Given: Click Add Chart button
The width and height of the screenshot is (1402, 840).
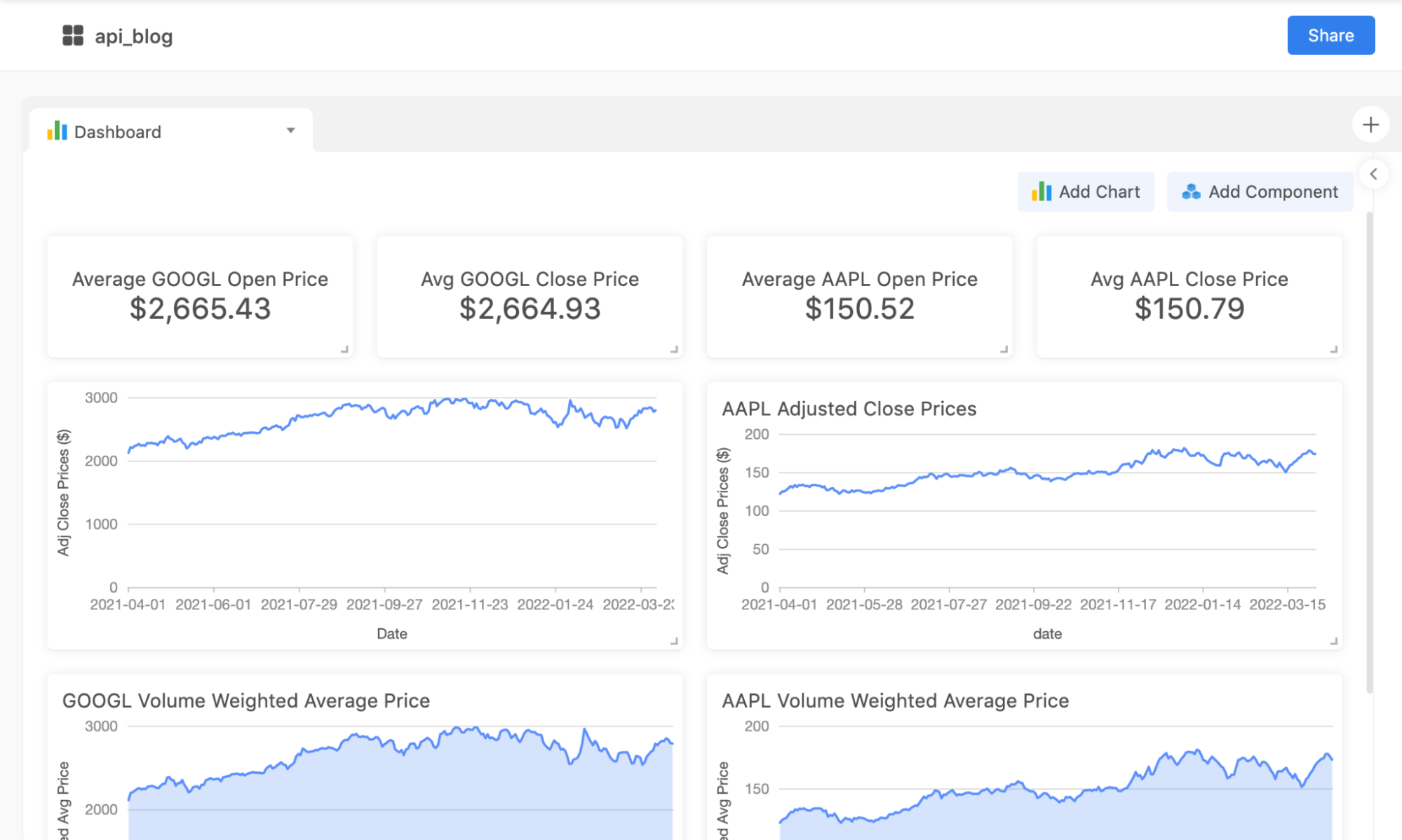Looking at the screenshot, I should 1086,191.
